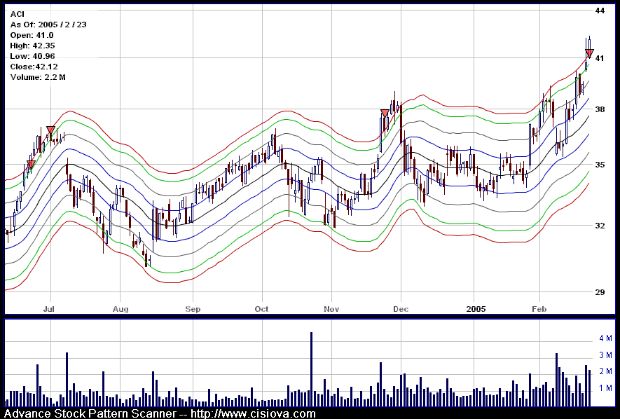Click the 'Advance Stock Pattern Scanner' footer text

click(90, 414)
